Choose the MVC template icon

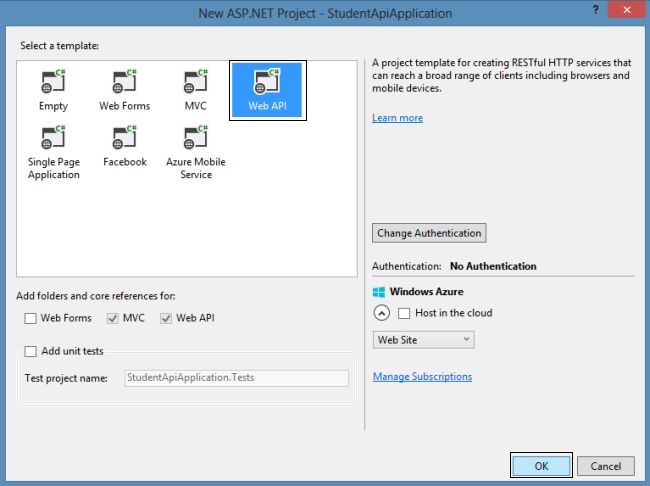[x=196, y=82]
